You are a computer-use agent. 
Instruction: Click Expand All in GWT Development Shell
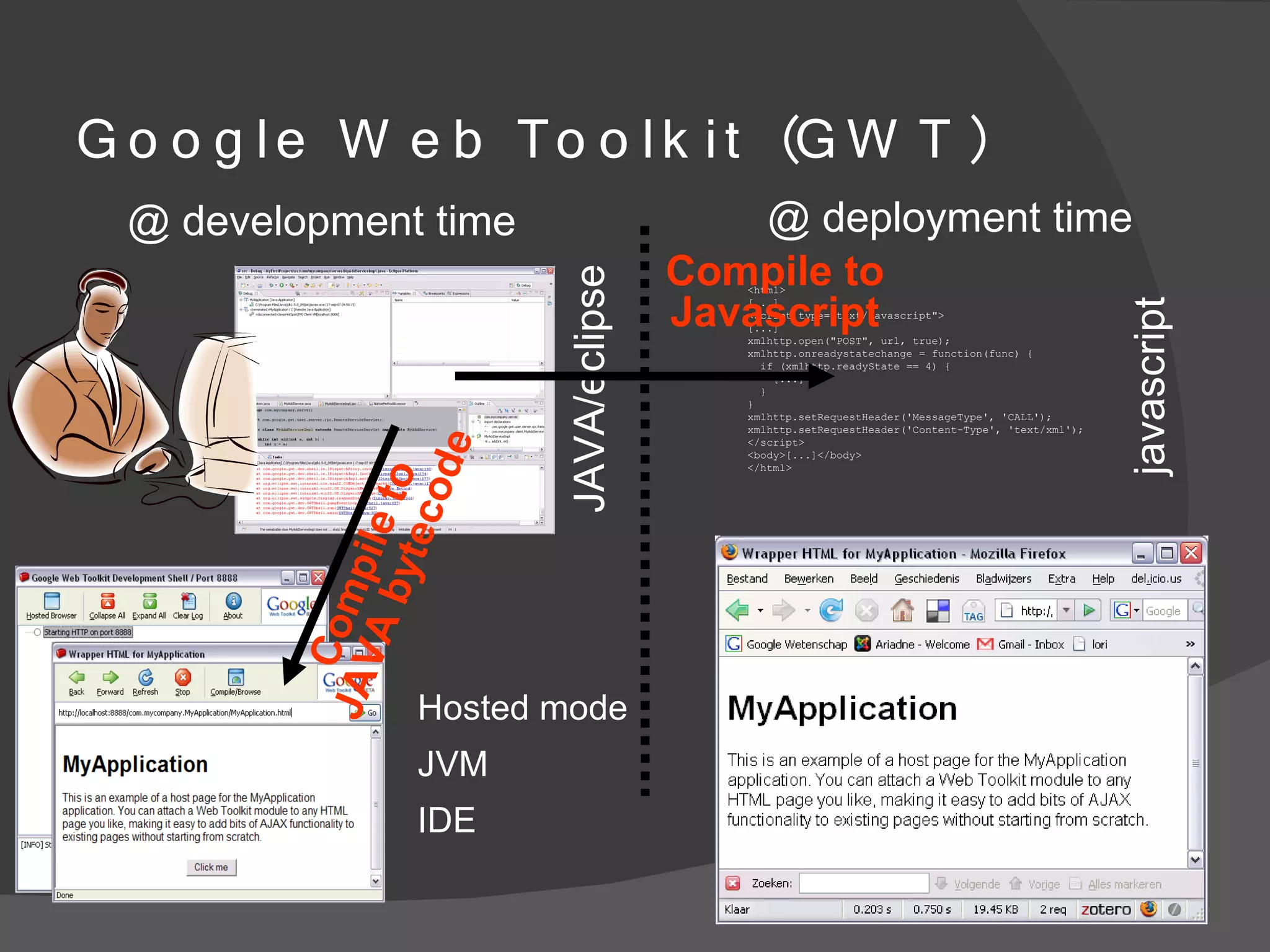149,606
